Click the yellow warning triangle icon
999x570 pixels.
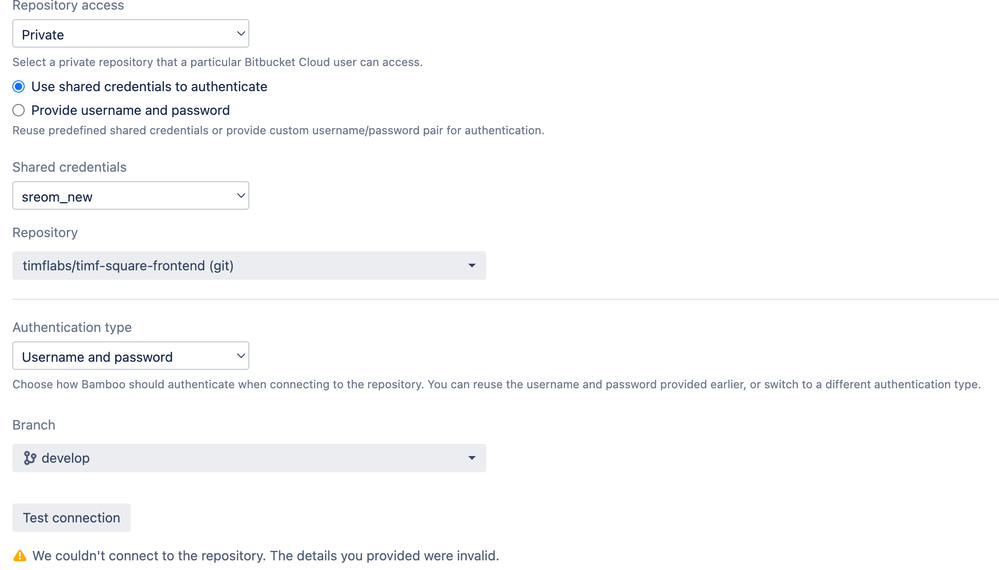[20, 556]
